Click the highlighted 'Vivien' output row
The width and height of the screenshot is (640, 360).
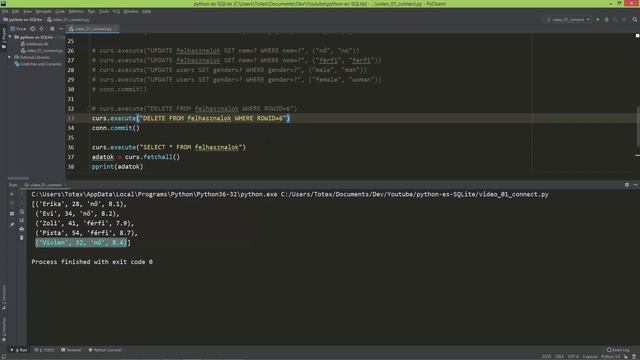(81, 242)
